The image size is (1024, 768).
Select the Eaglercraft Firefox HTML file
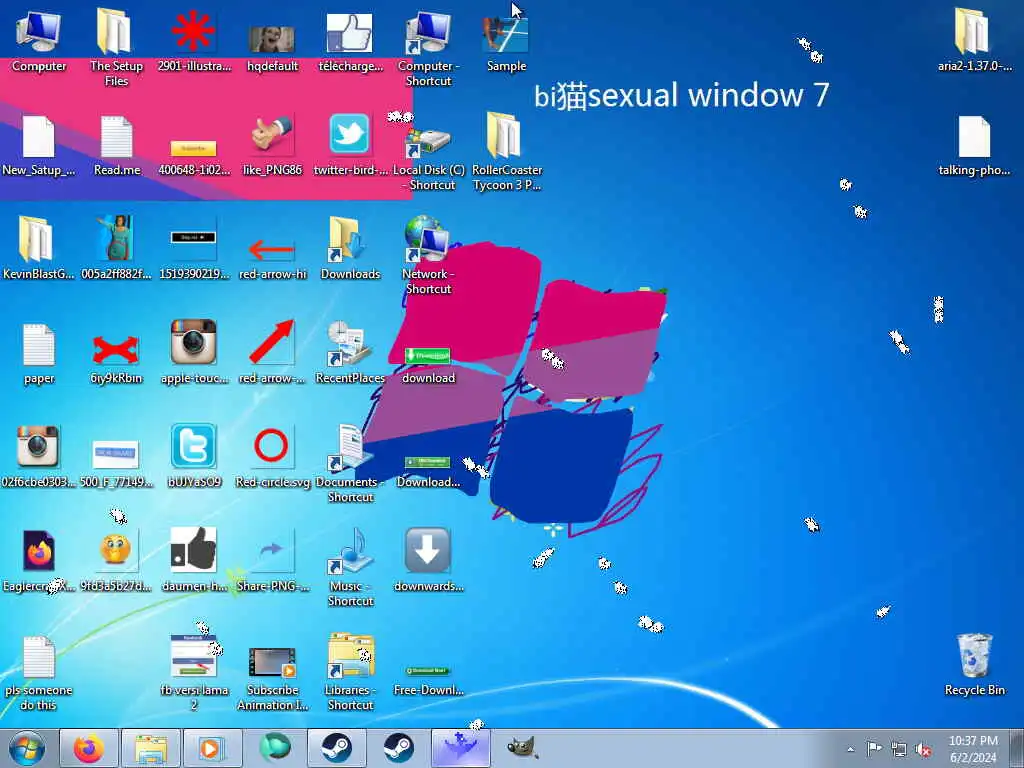pyautogui.click(x=38, y=560)
